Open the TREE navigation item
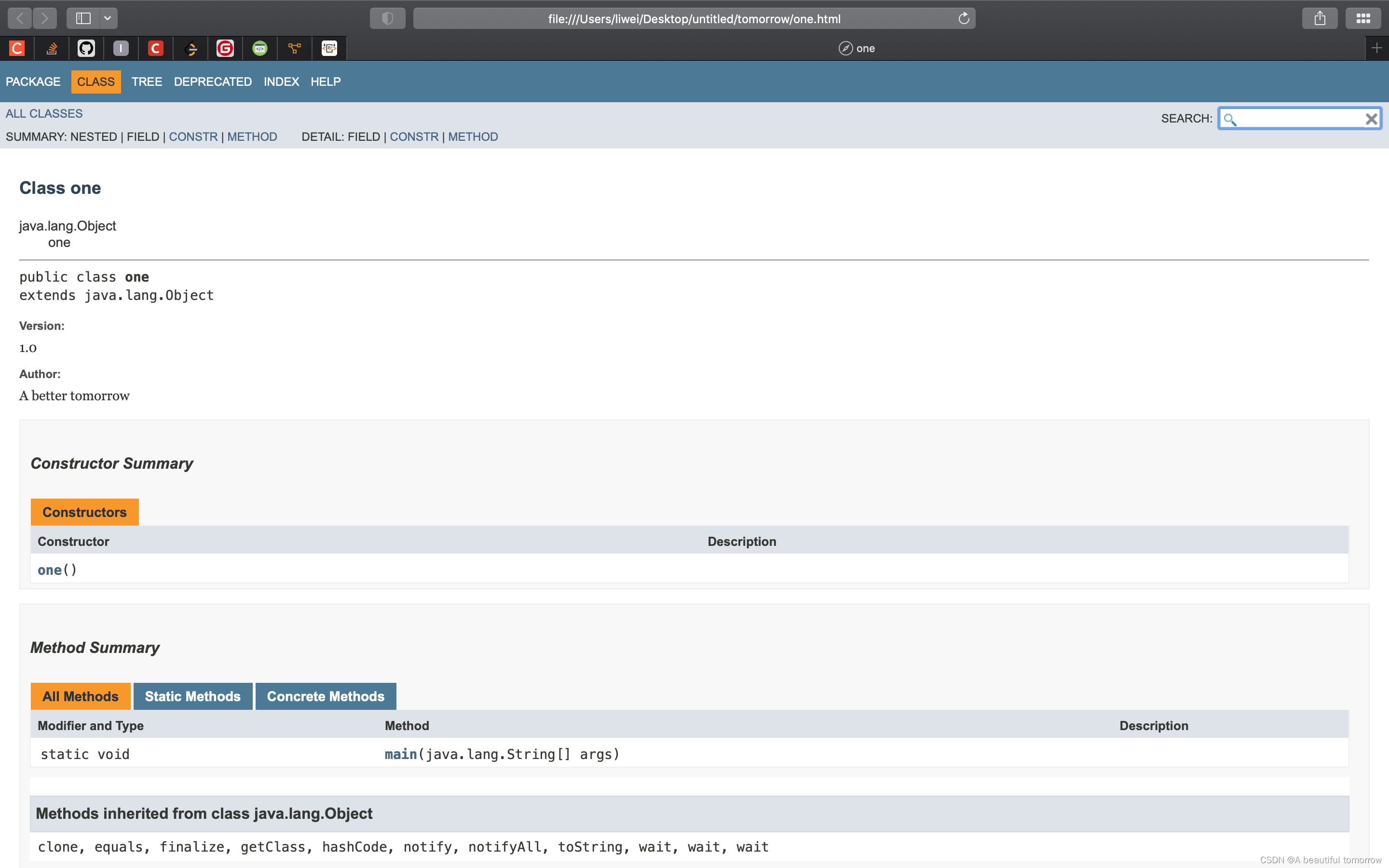Image resolution: width=1389 pixels, height=868 pixels. coord(146,81)
